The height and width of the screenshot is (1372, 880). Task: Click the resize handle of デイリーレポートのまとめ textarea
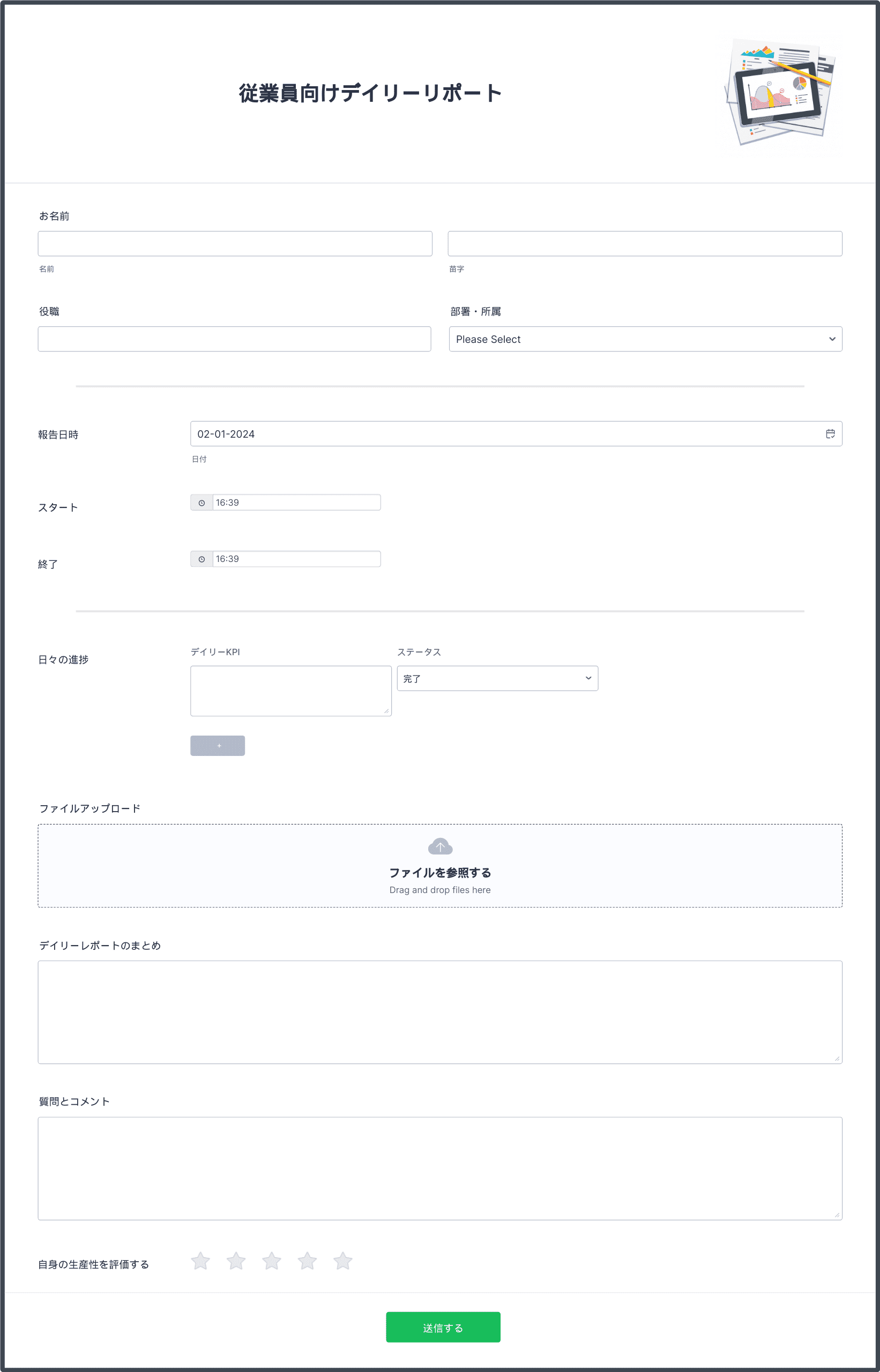click(x=837, y=1059)
